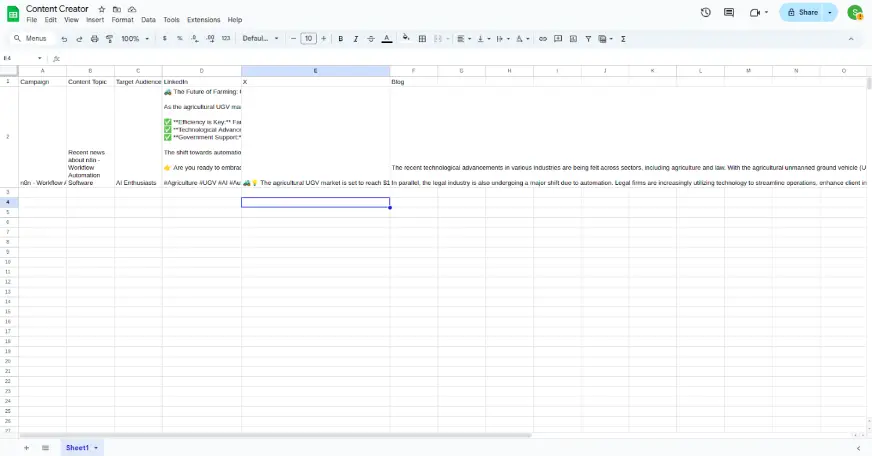
Task: Toggle strikethrough formatting
Action: pyautogui.click(x=371, y=39)
